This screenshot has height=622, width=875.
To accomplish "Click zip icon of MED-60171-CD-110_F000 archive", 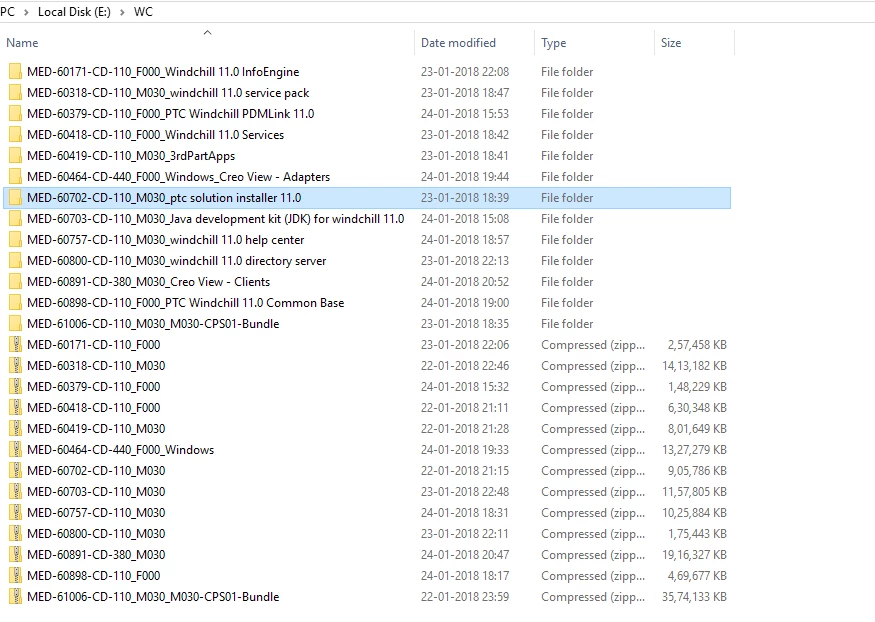I will 15,345.
